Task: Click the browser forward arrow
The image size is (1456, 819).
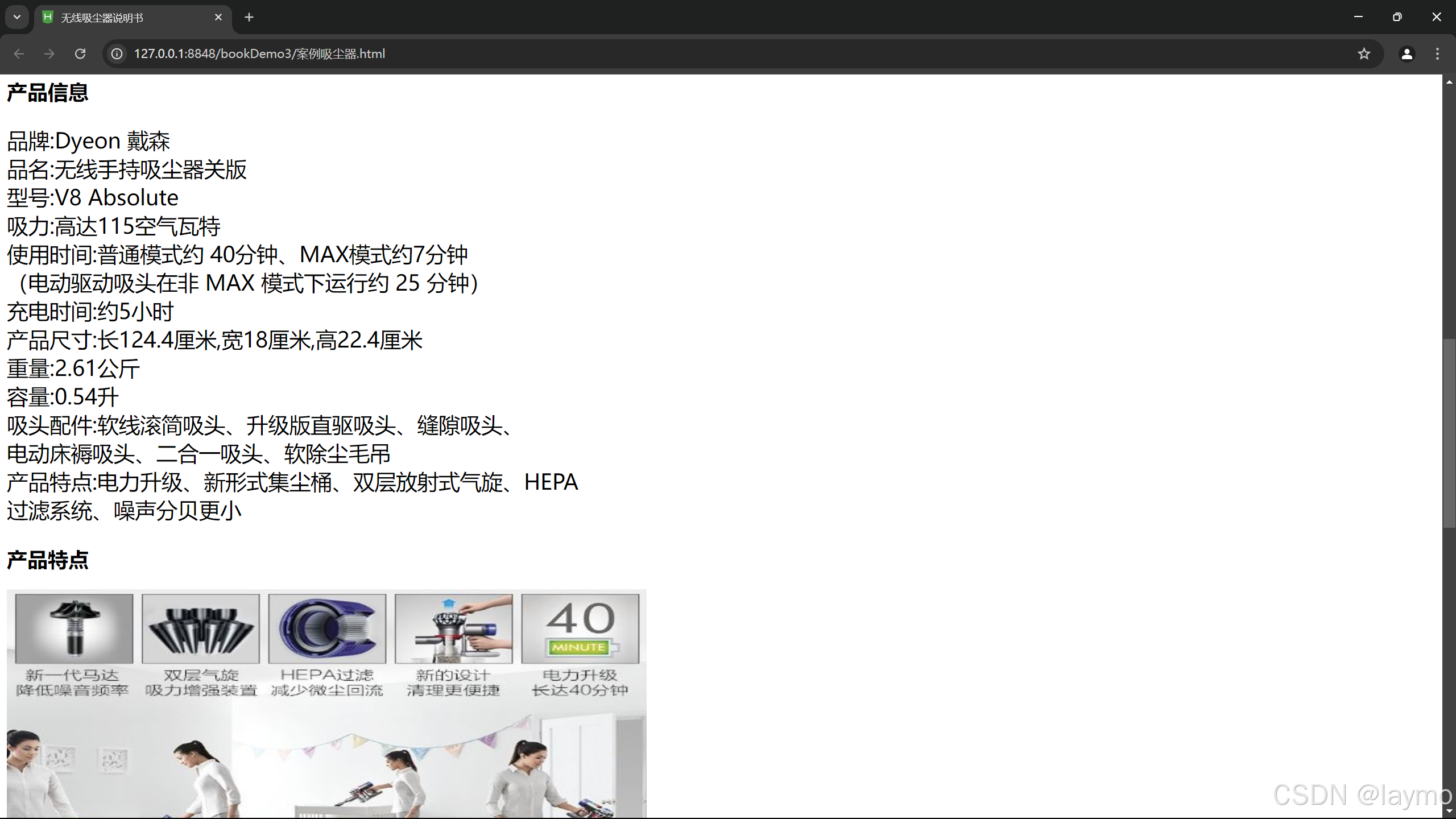Action: click(x=49, y=53)
